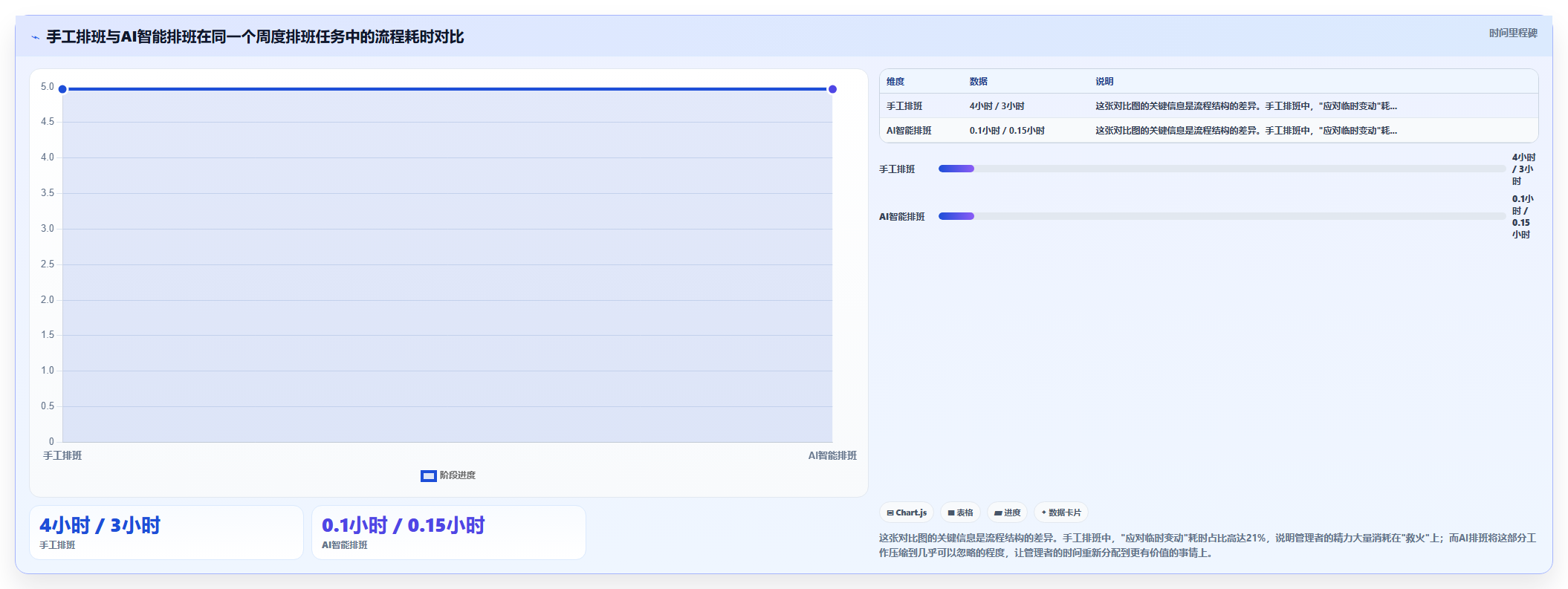The height and width of the screenshot is (589, 1568).
Task: Click the 说明 column header
Action: point(1104,82)
